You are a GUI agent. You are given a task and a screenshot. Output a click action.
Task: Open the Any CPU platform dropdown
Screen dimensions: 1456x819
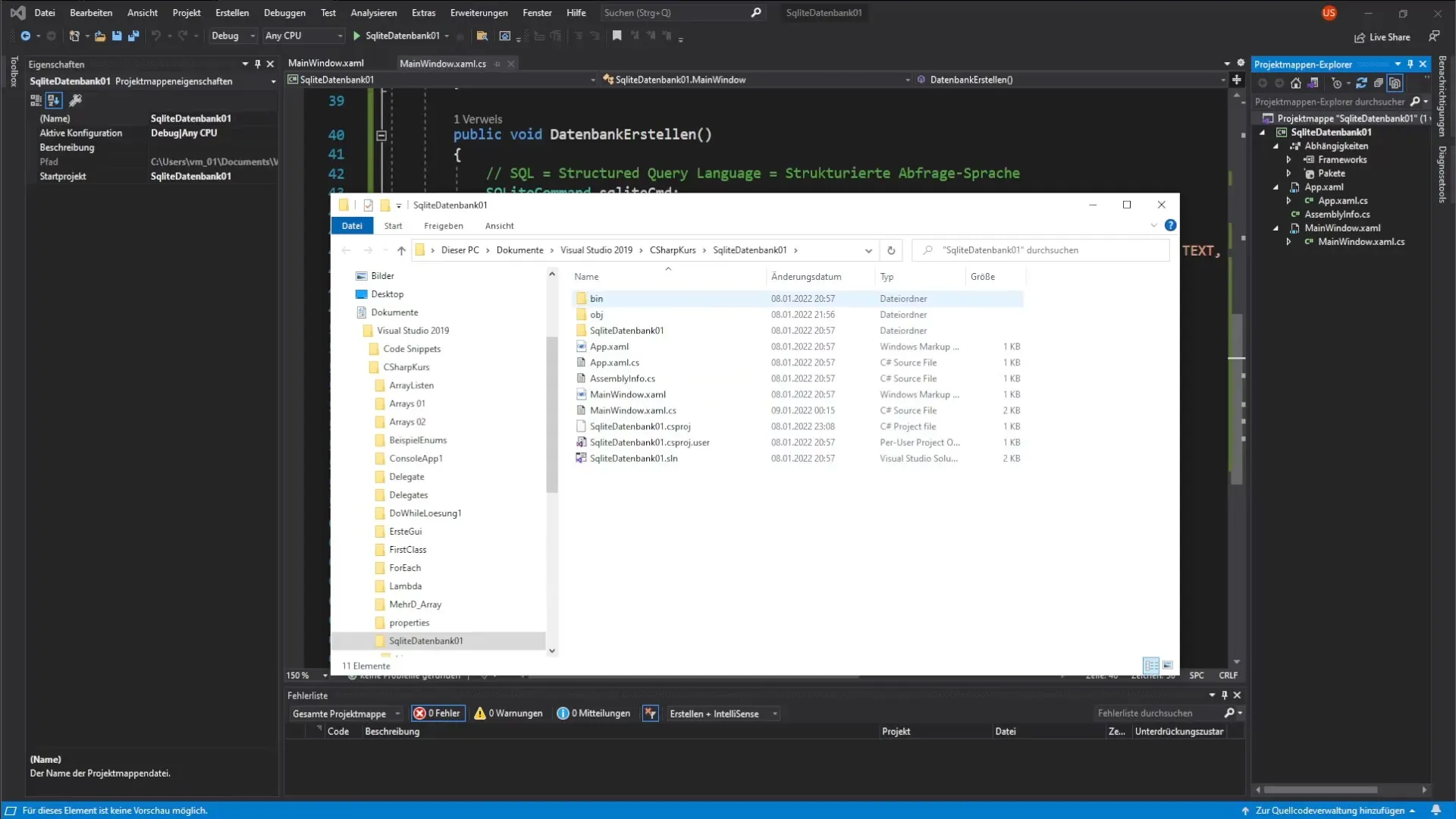point(303,36)
